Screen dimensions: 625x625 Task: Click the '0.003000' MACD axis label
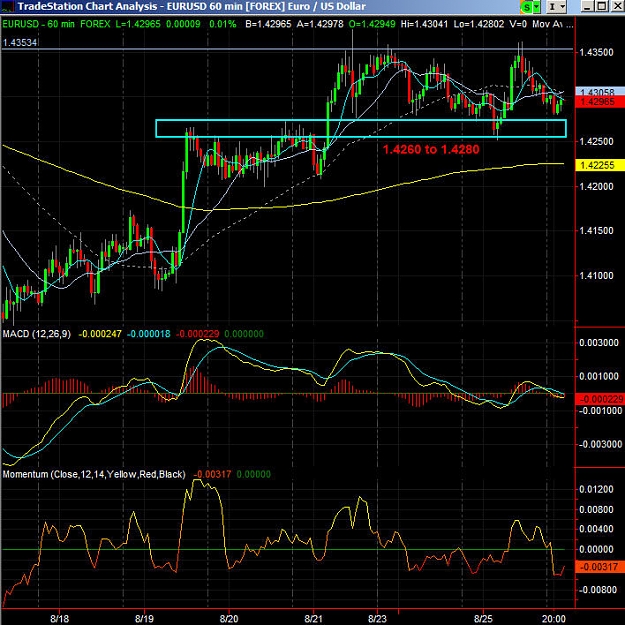(x=599, y=343)
